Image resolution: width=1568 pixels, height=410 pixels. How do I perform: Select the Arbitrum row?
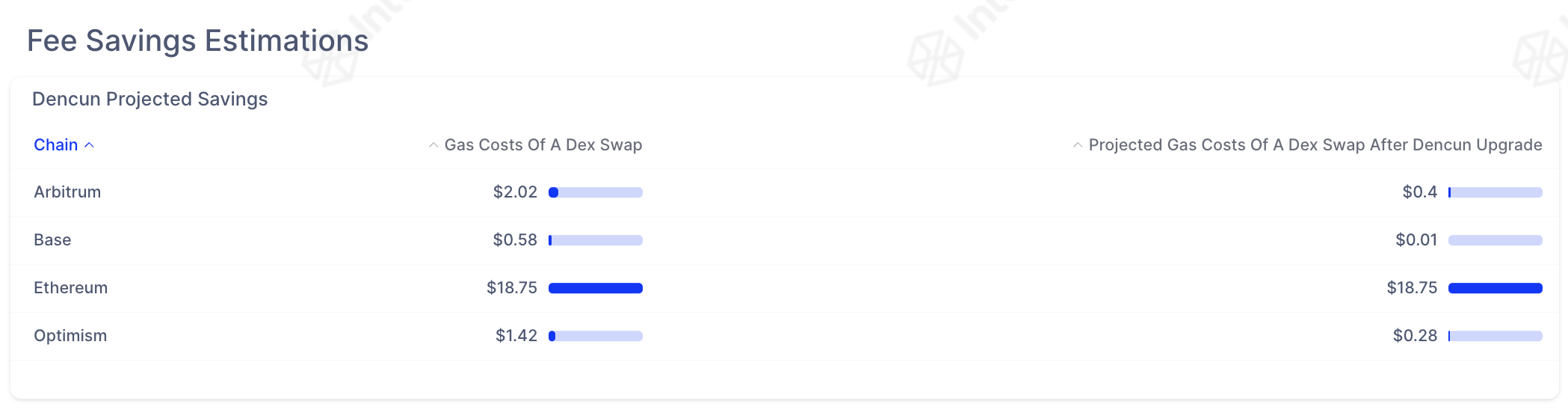coord(785,192)
